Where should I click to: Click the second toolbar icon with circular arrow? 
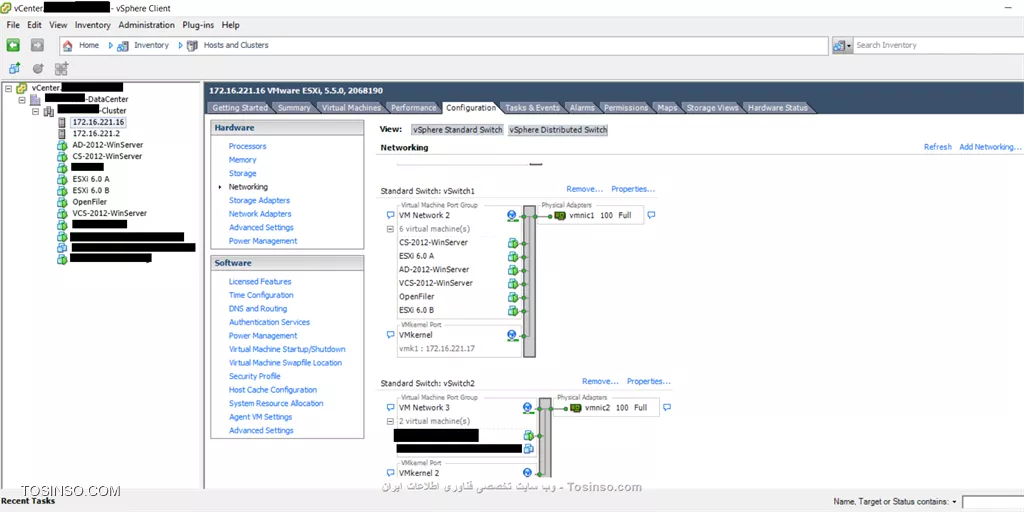(x=38, y=68)
